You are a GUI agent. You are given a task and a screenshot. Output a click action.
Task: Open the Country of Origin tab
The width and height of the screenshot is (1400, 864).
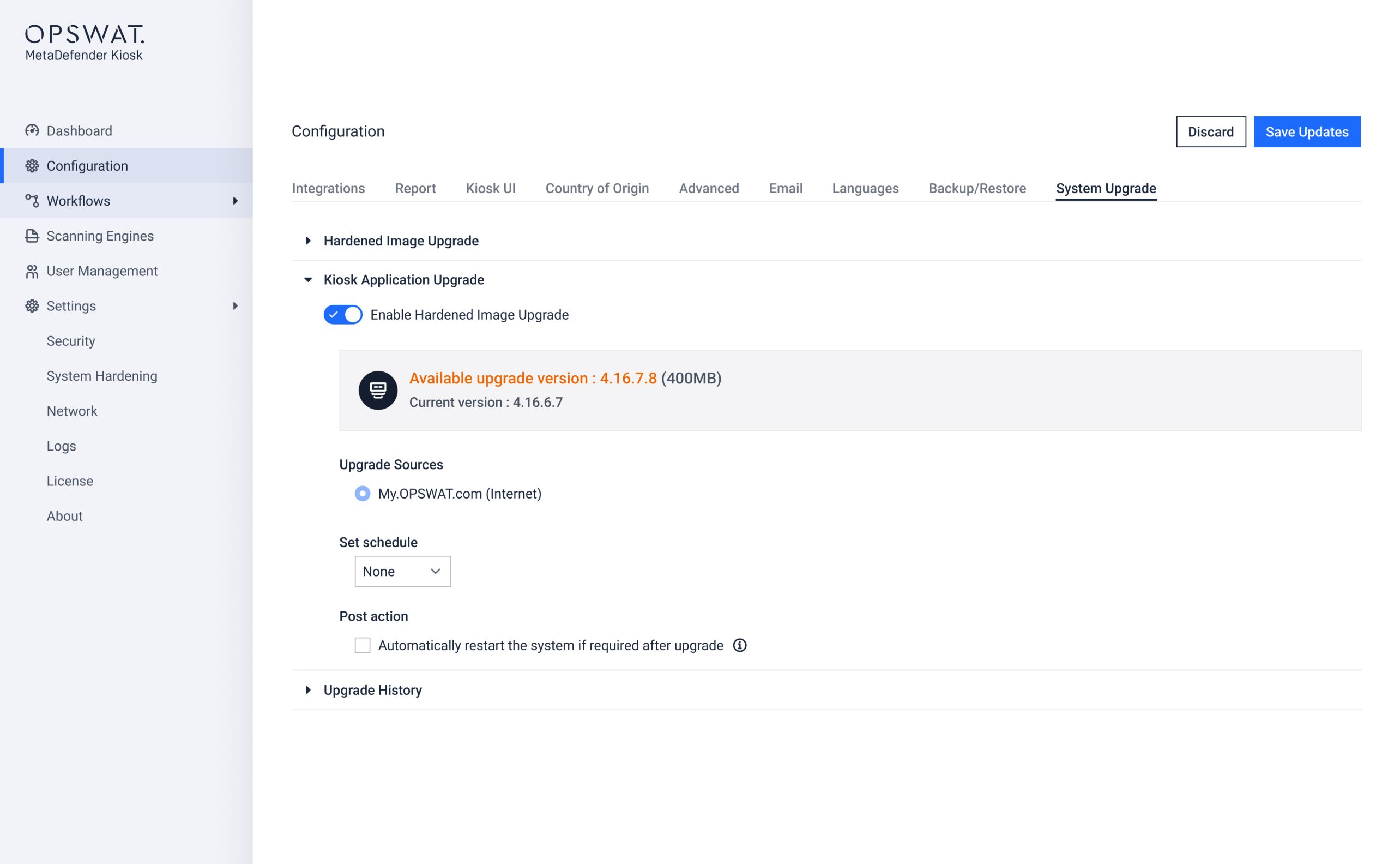596,189
